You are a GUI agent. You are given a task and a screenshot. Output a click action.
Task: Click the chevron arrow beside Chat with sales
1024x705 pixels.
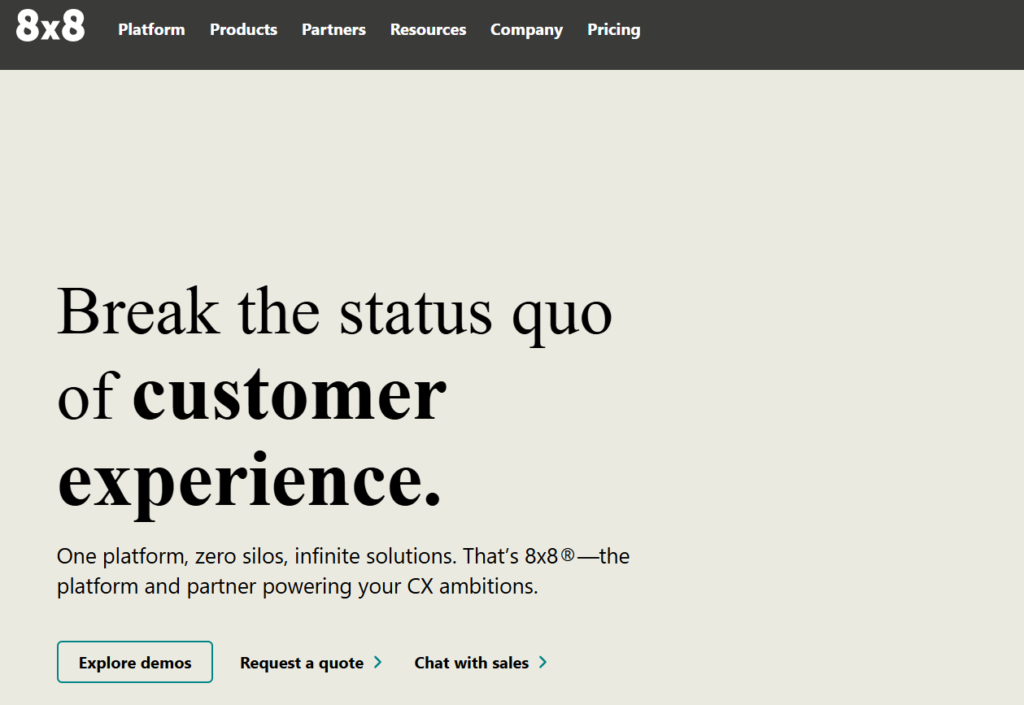pos(543,662)
